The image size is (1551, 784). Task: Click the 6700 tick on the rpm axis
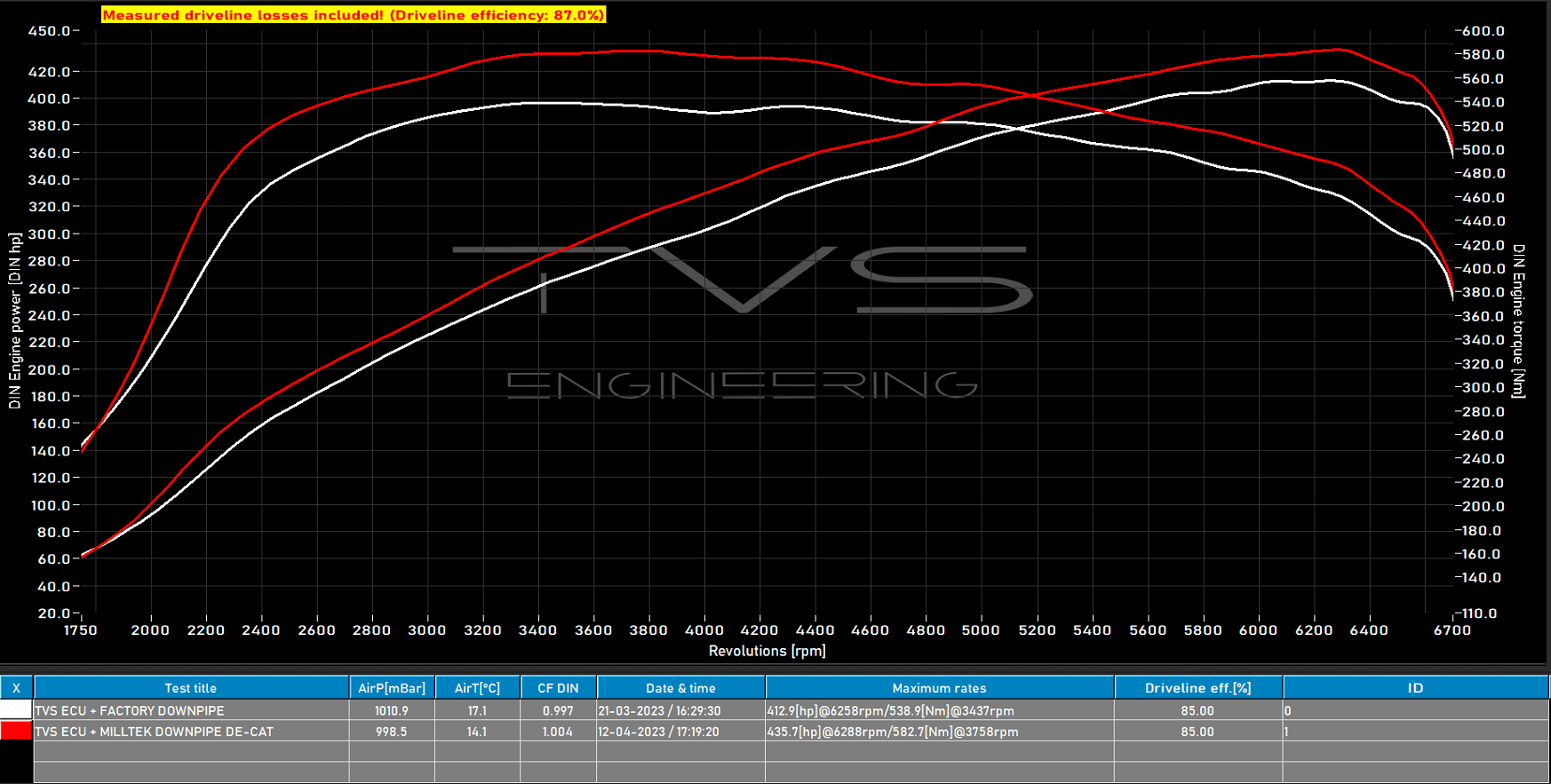click(1453, 630)
